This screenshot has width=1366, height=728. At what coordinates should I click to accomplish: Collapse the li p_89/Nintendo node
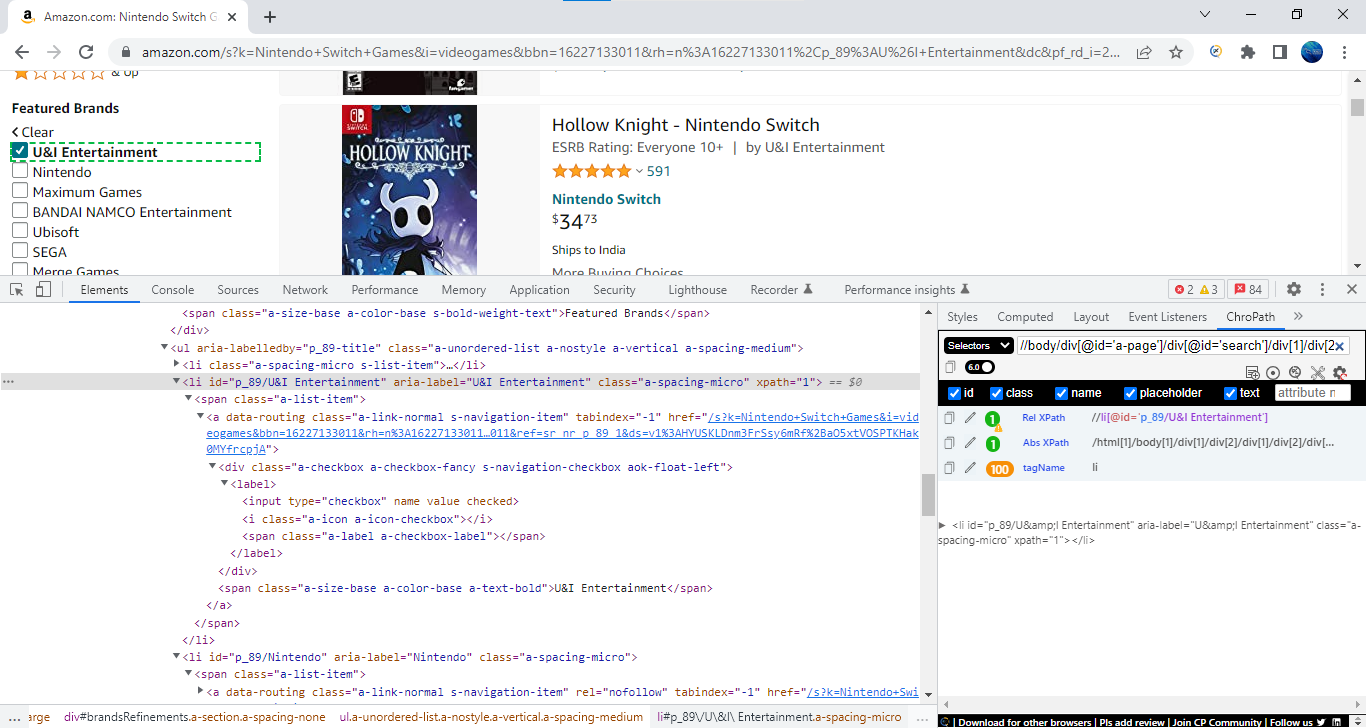(177, 657)
